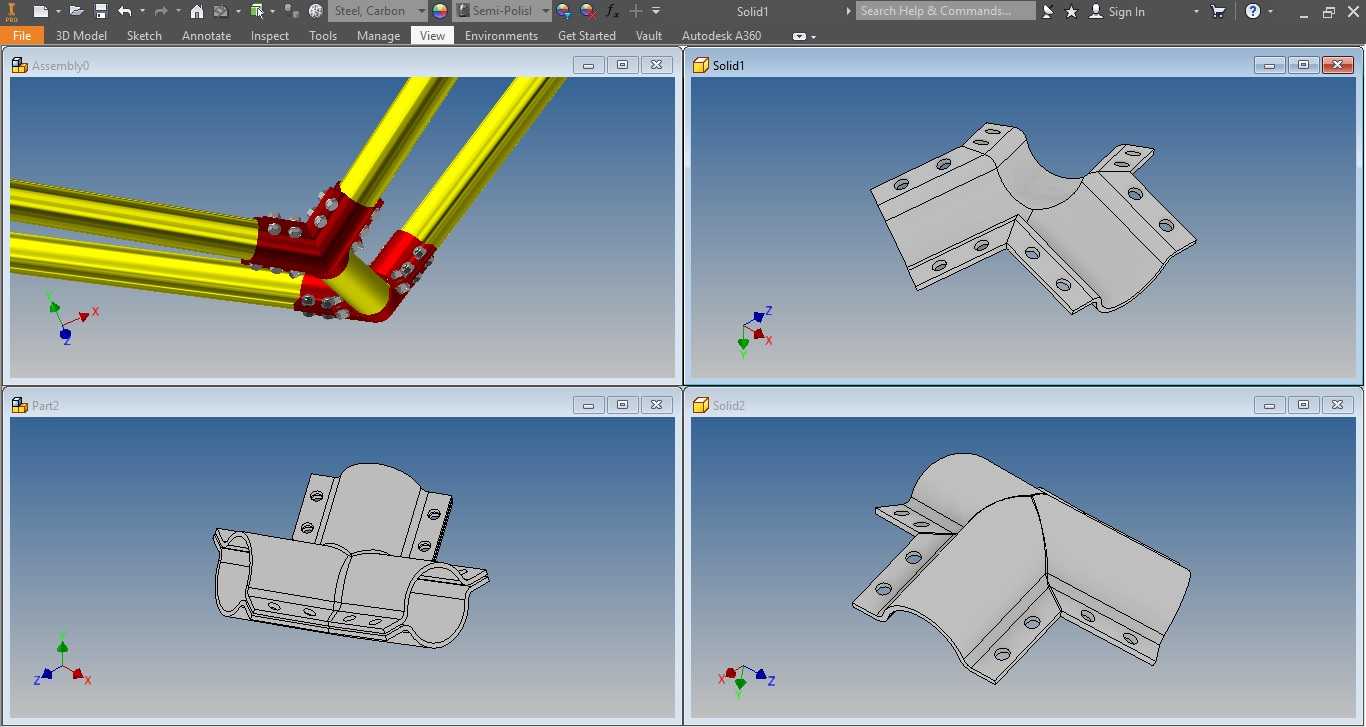Expand the Undo history dropdown arrow
Viewport: 1366px width, 727px height.
click(142, 11)
